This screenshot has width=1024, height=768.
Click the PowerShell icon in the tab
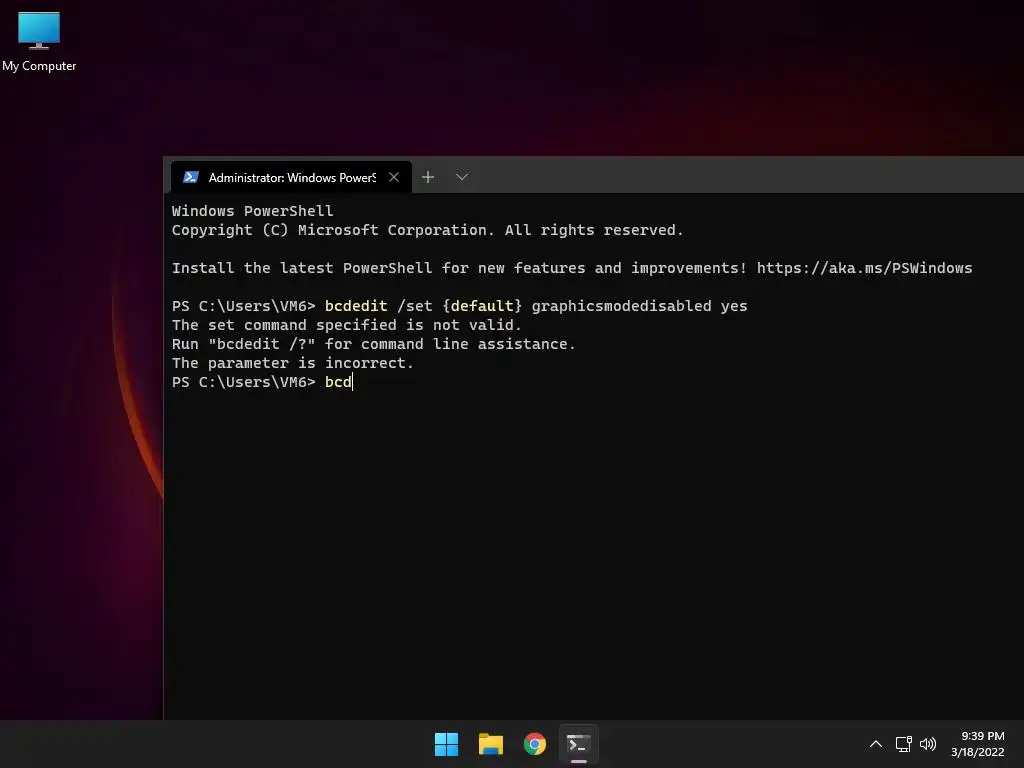191,177
